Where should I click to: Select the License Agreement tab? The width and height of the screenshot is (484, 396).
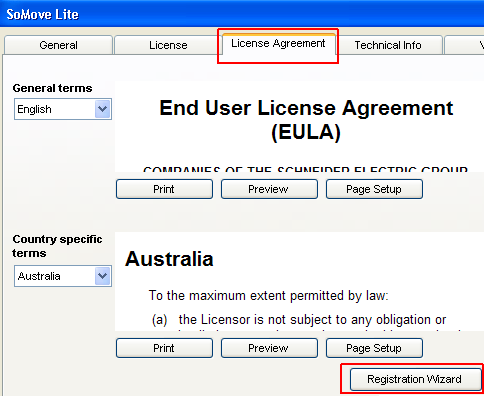pos(278,44)
